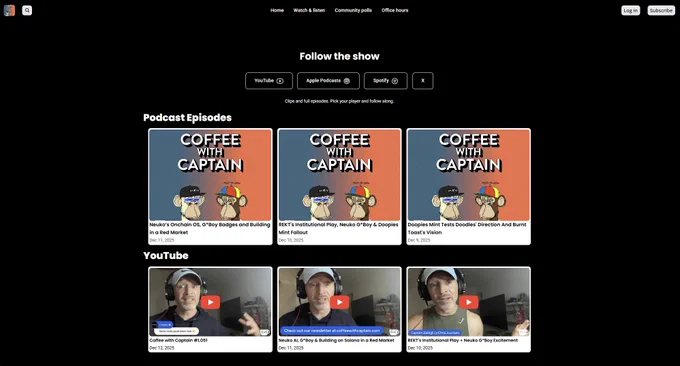
Task: Open episode title 'Neuko's Onchain OS, G*Boy Badges'
Action: click(x=210, y=229)
